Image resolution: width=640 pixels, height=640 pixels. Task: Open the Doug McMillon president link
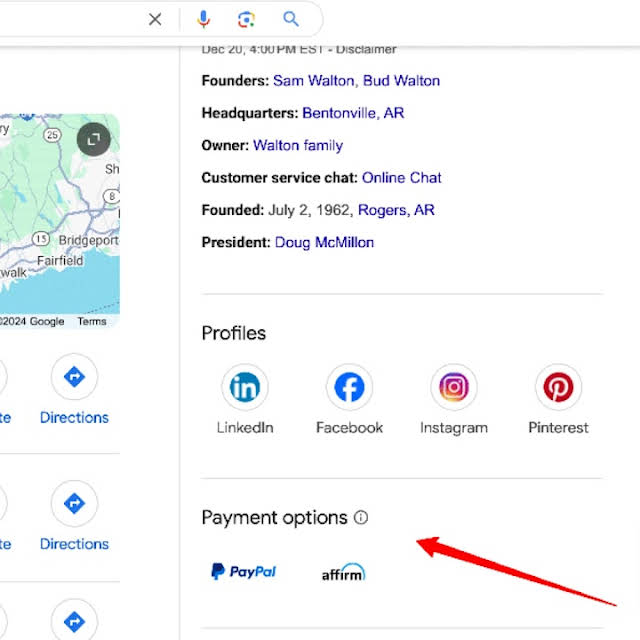pos(324,242)
